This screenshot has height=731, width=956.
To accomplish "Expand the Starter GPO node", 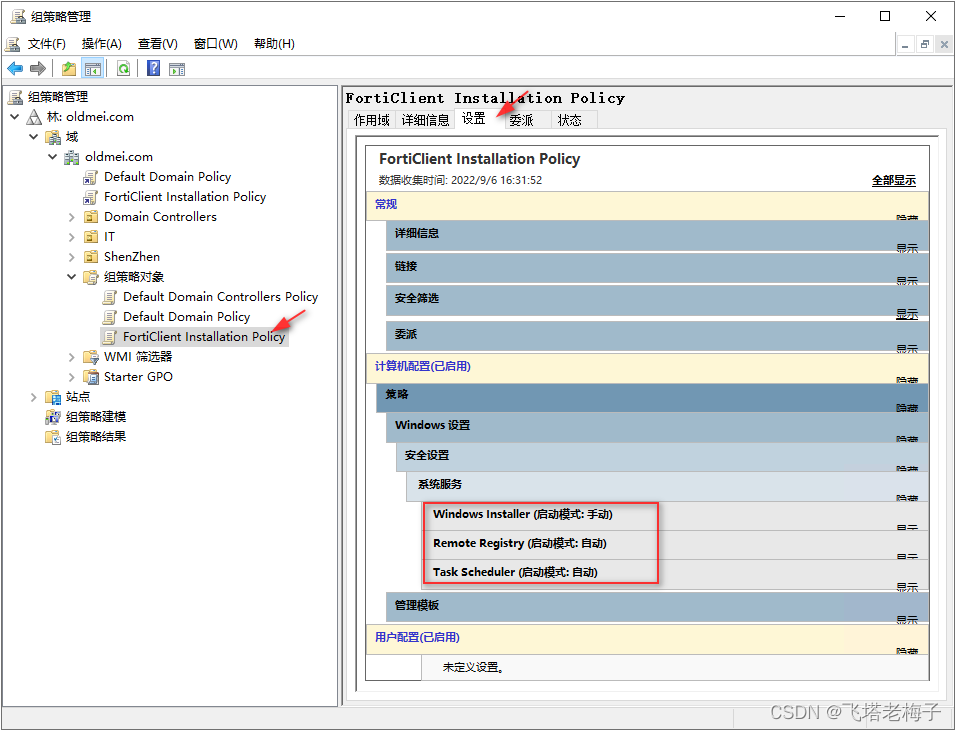I will [71, 377].
